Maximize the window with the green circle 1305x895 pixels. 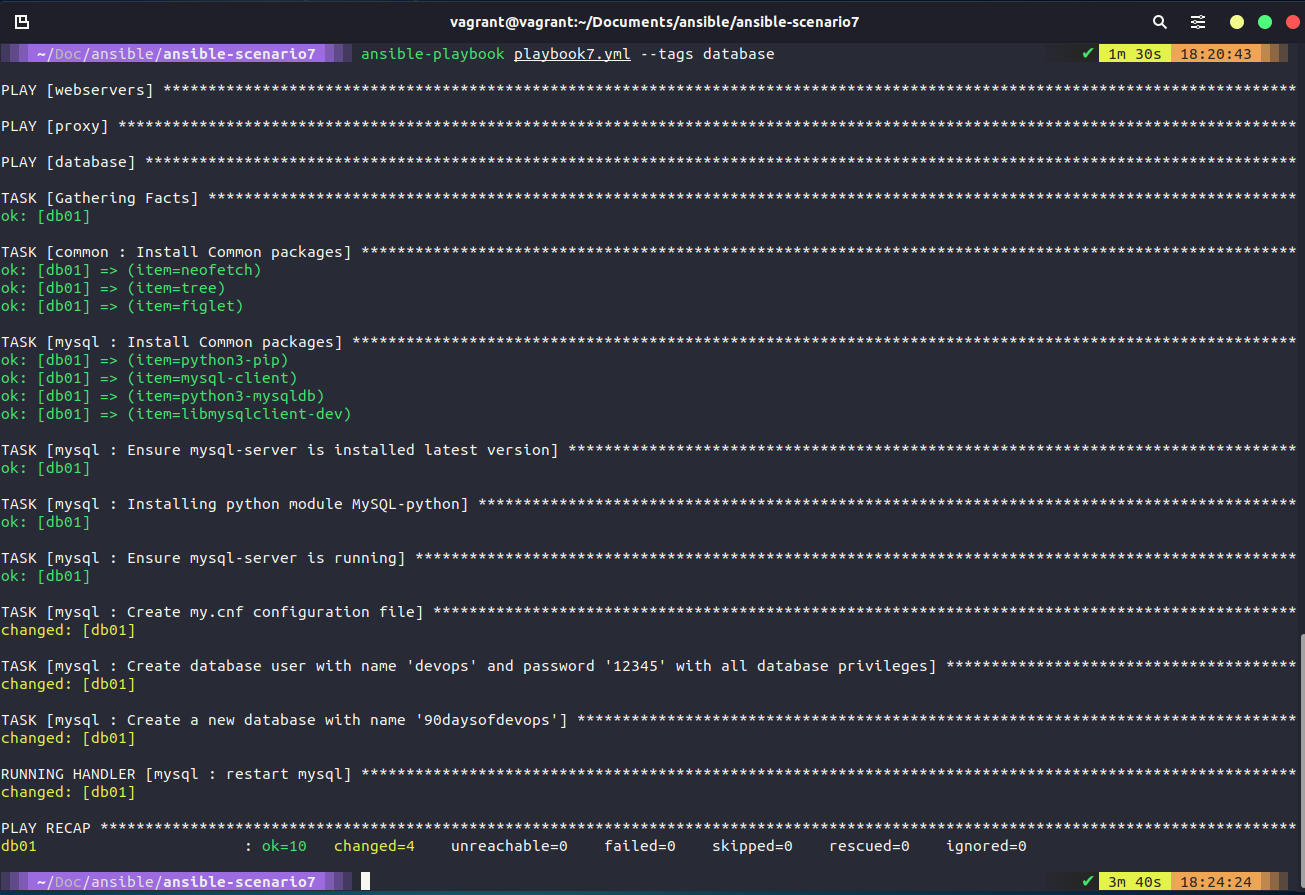tap(1264, 20)
